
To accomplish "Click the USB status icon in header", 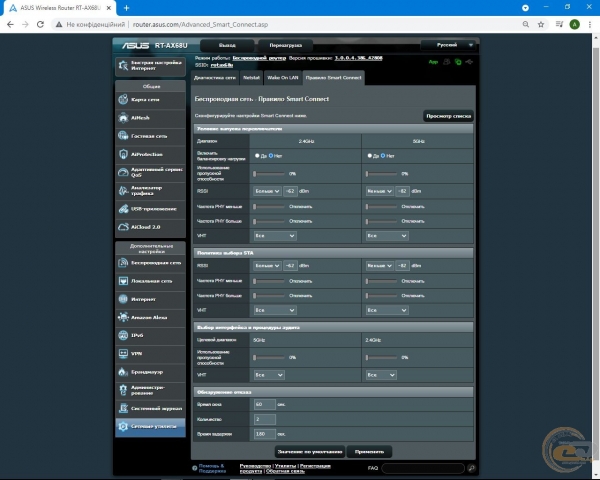I will [470, 62].
